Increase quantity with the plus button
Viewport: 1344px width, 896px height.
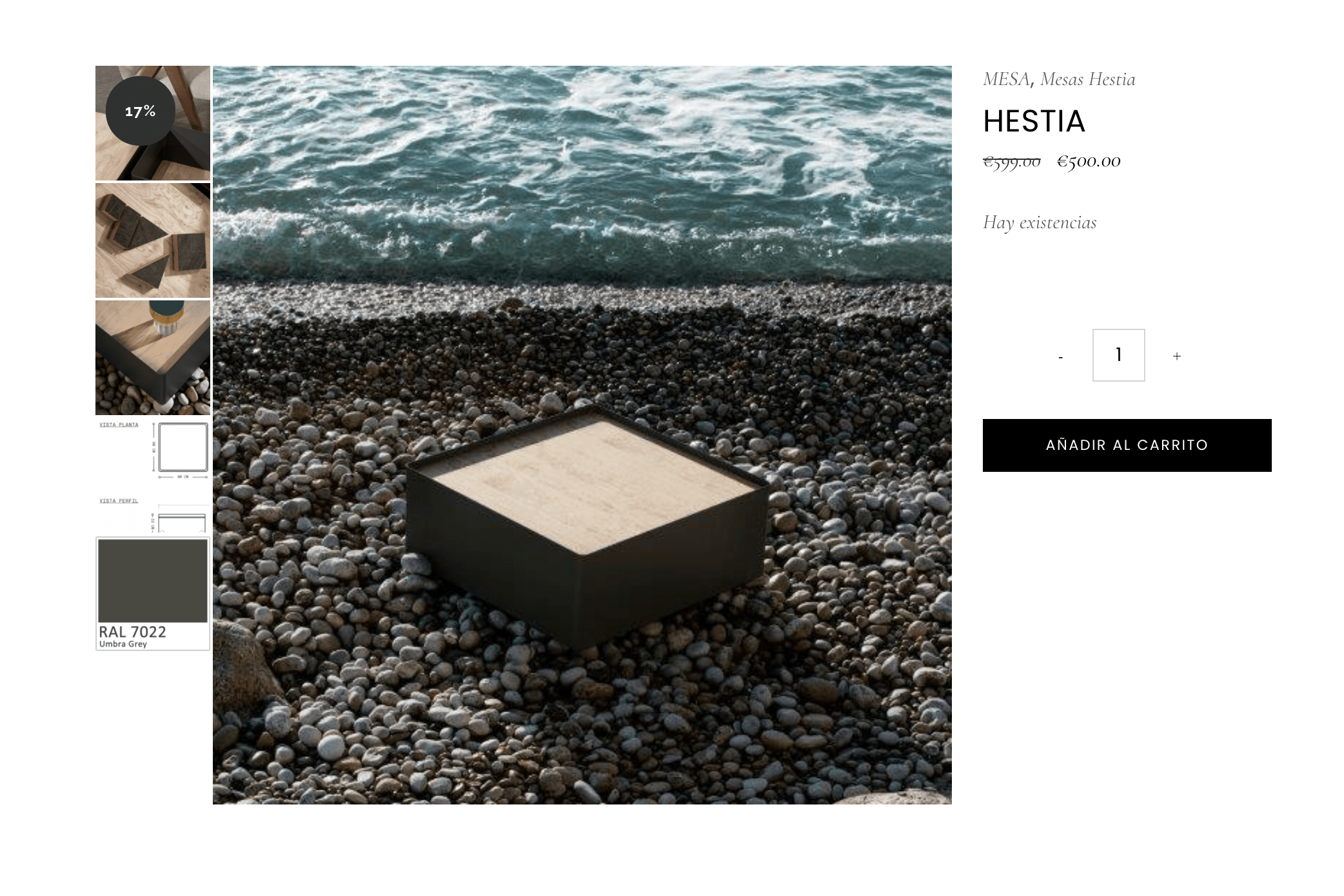[1177, 356]
